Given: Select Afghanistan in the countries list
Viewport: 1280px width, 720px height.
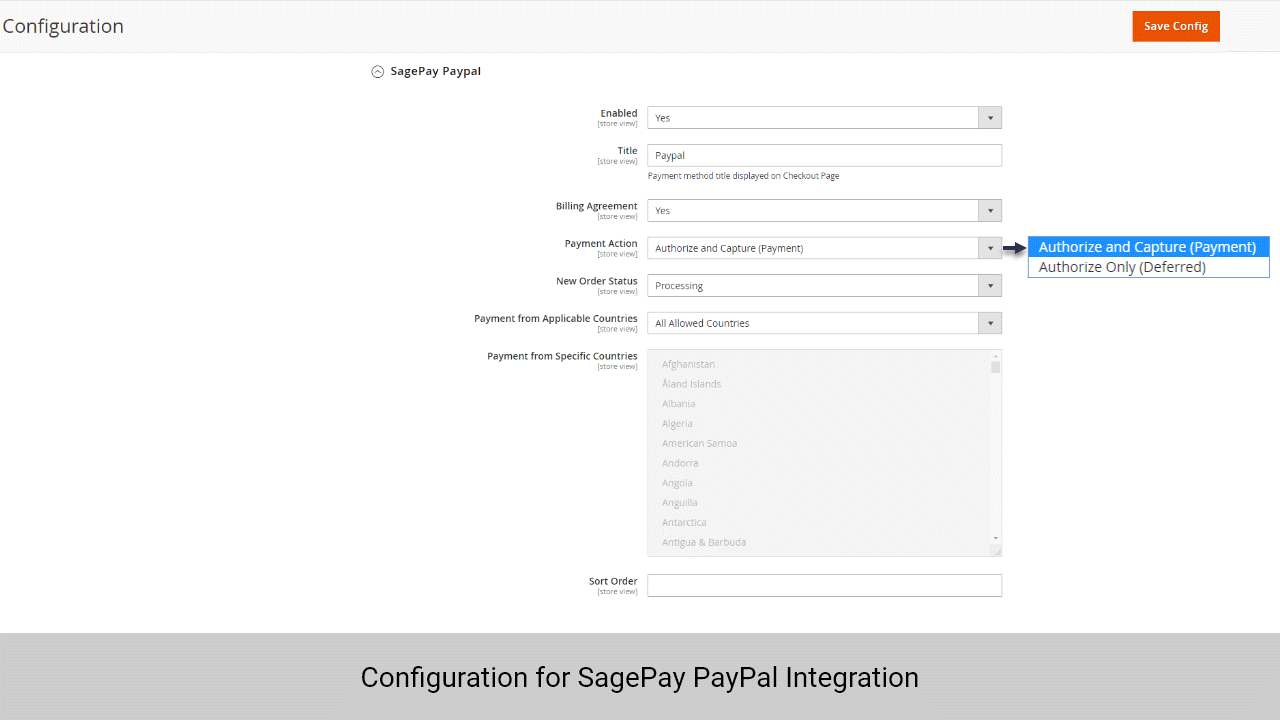Looking at the screenshot, I should tap(688, 364).
